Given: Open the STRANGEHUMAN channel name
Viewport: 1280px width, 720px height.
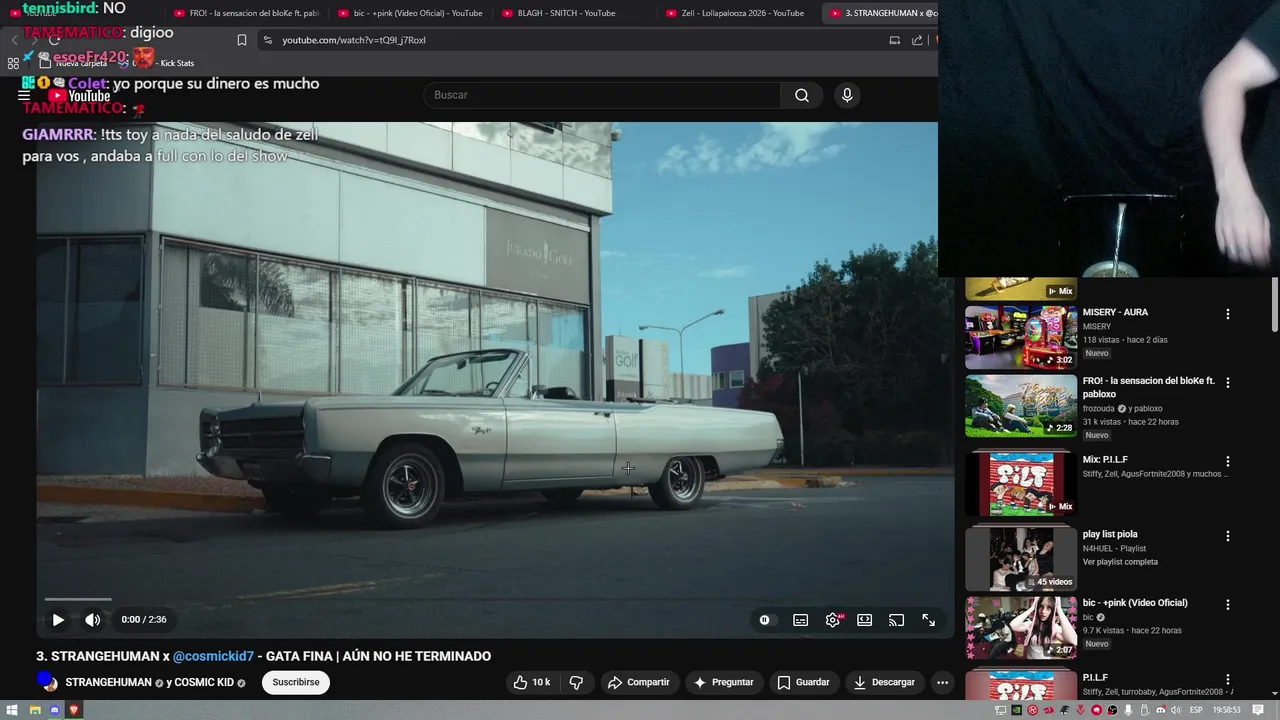Looking at the screenshot, I should point(108,682).
